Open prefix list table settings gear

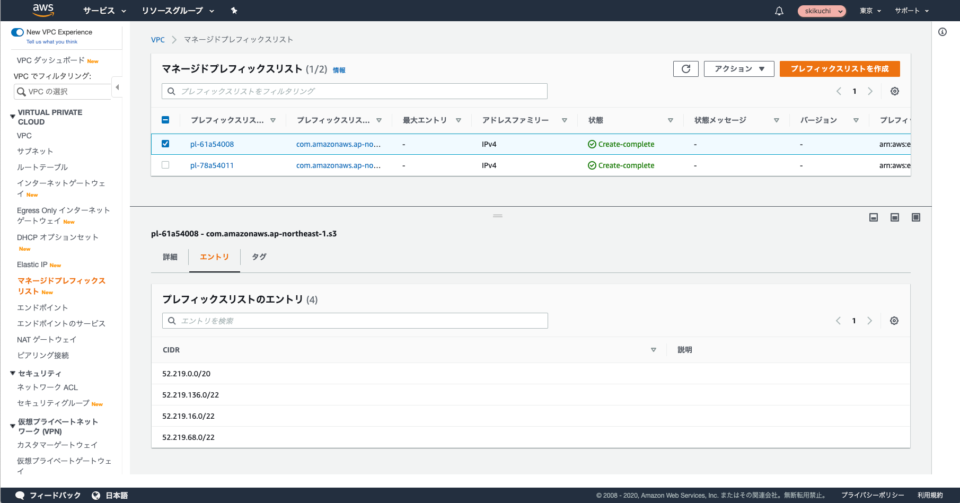pyautogui.click(x=894, y=91)
